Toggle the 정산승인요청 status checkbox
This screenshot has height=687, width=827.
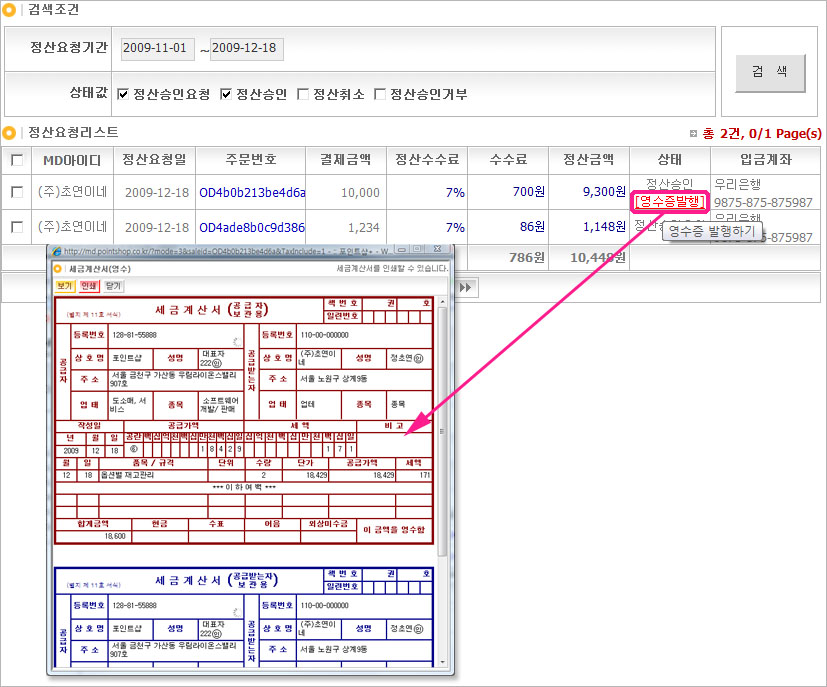point(123,94)
